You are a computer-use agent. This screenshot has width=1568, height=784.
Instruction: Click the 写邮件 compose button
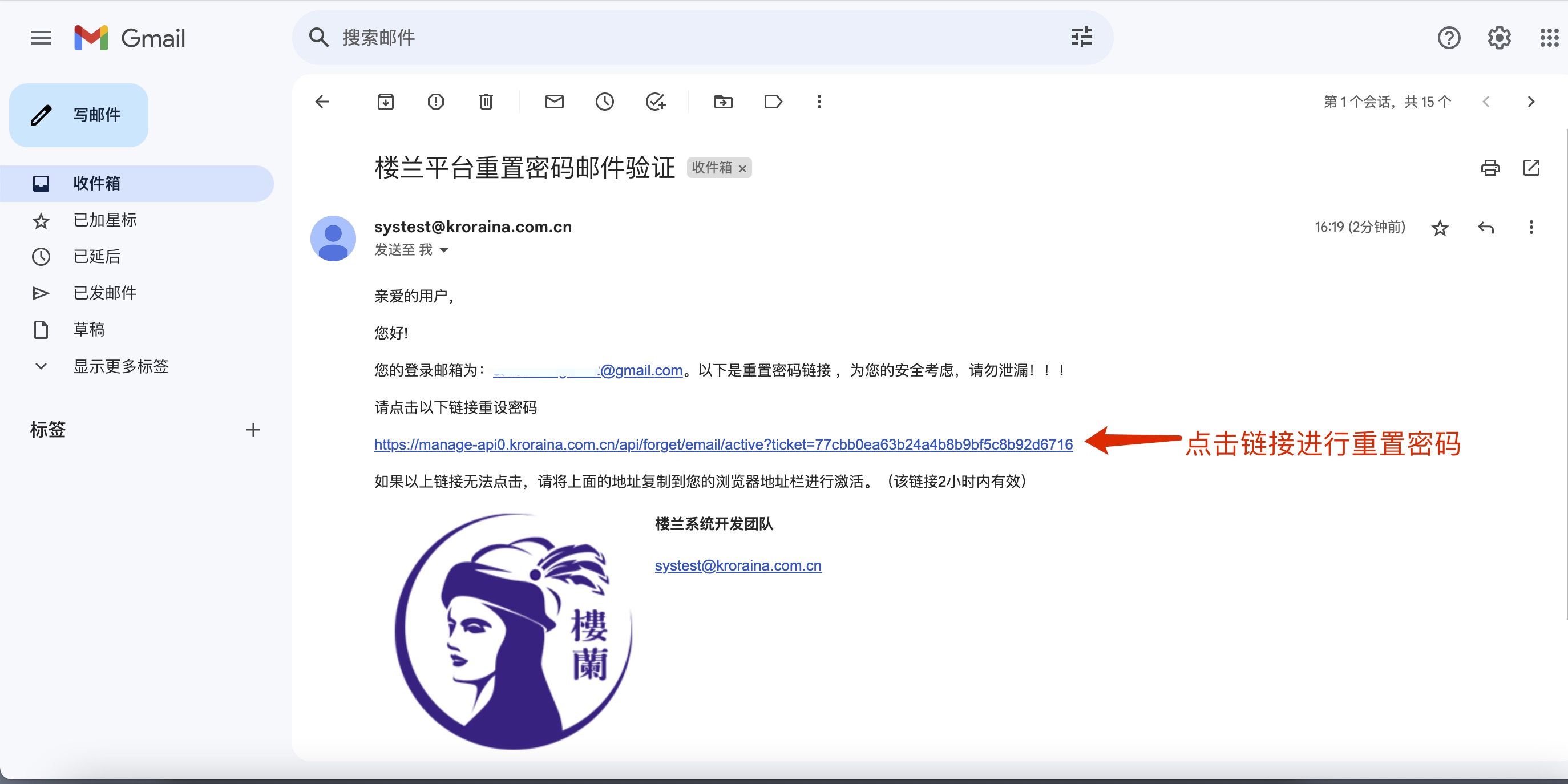coord(79,115)
